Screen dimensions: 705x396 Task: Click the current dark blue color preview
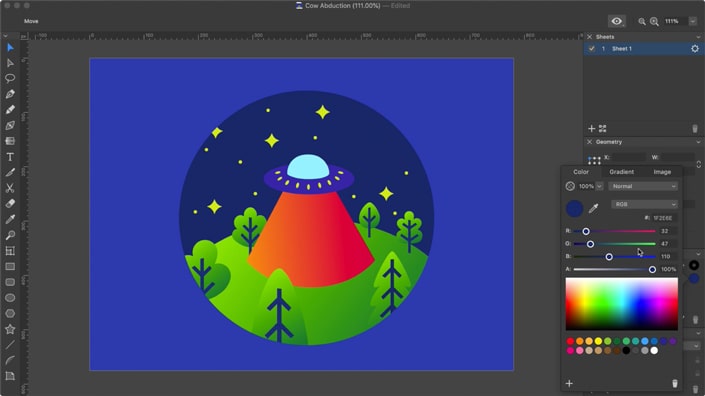[574, 209]
